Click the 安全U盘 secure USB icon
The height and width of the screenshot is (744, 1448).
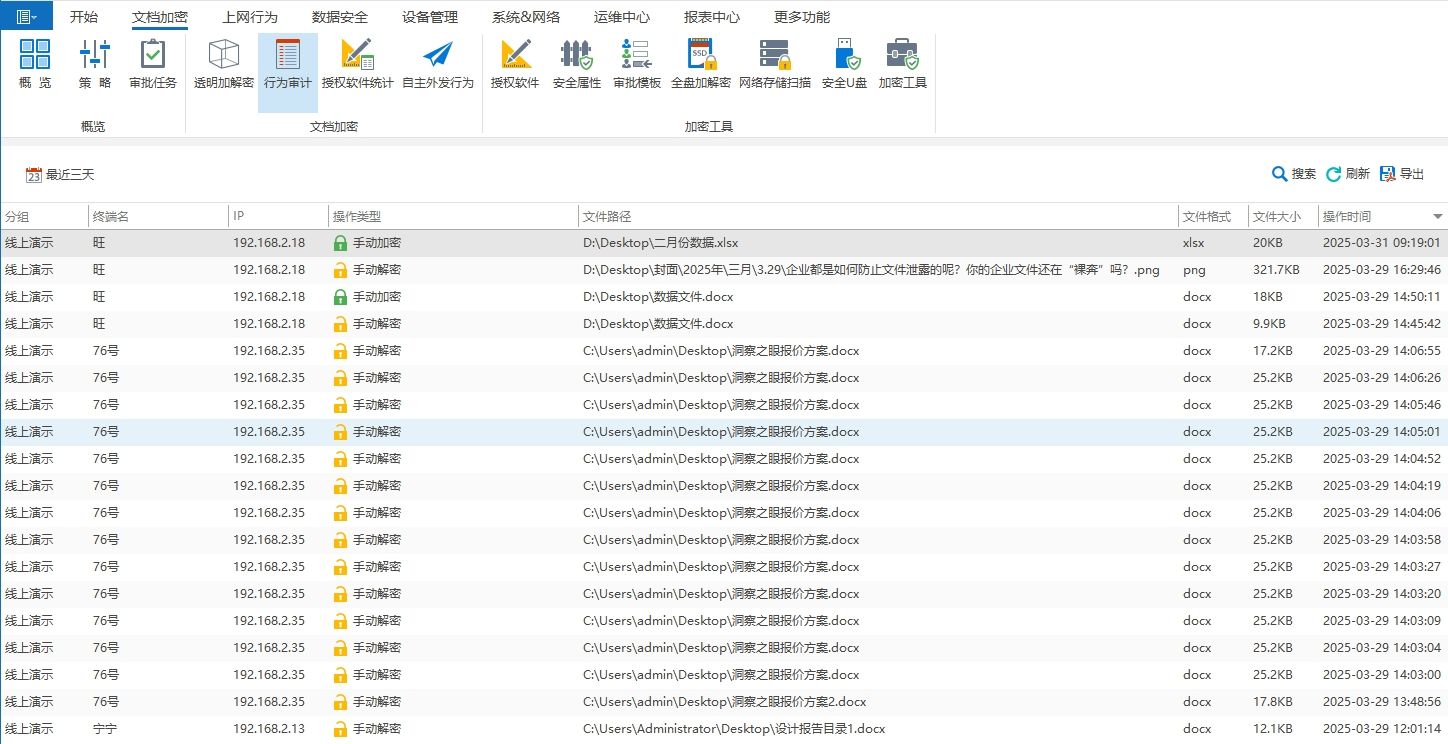843,62
